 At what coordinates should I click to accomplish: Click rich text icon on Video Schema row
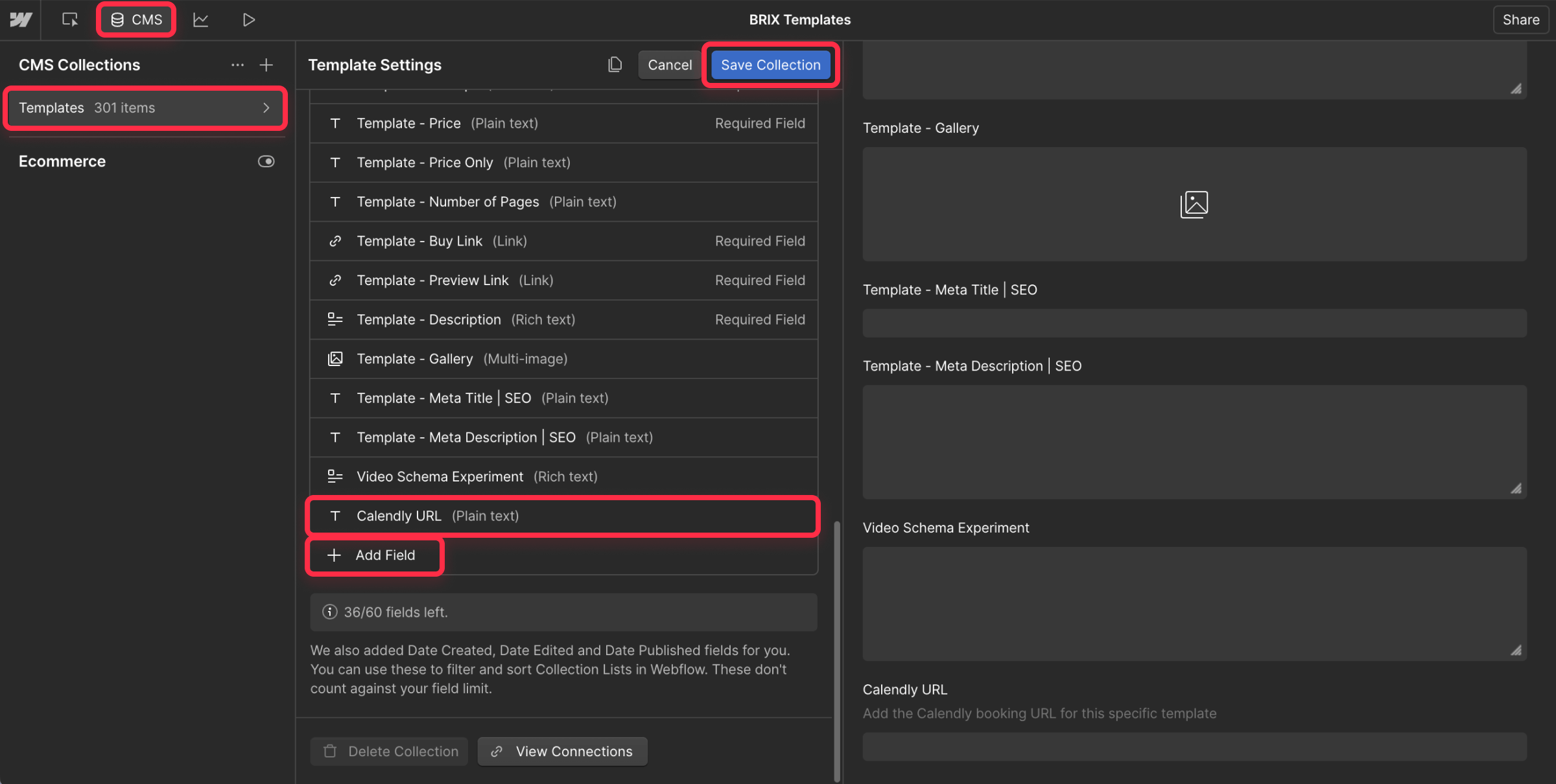tap(335, 477)
